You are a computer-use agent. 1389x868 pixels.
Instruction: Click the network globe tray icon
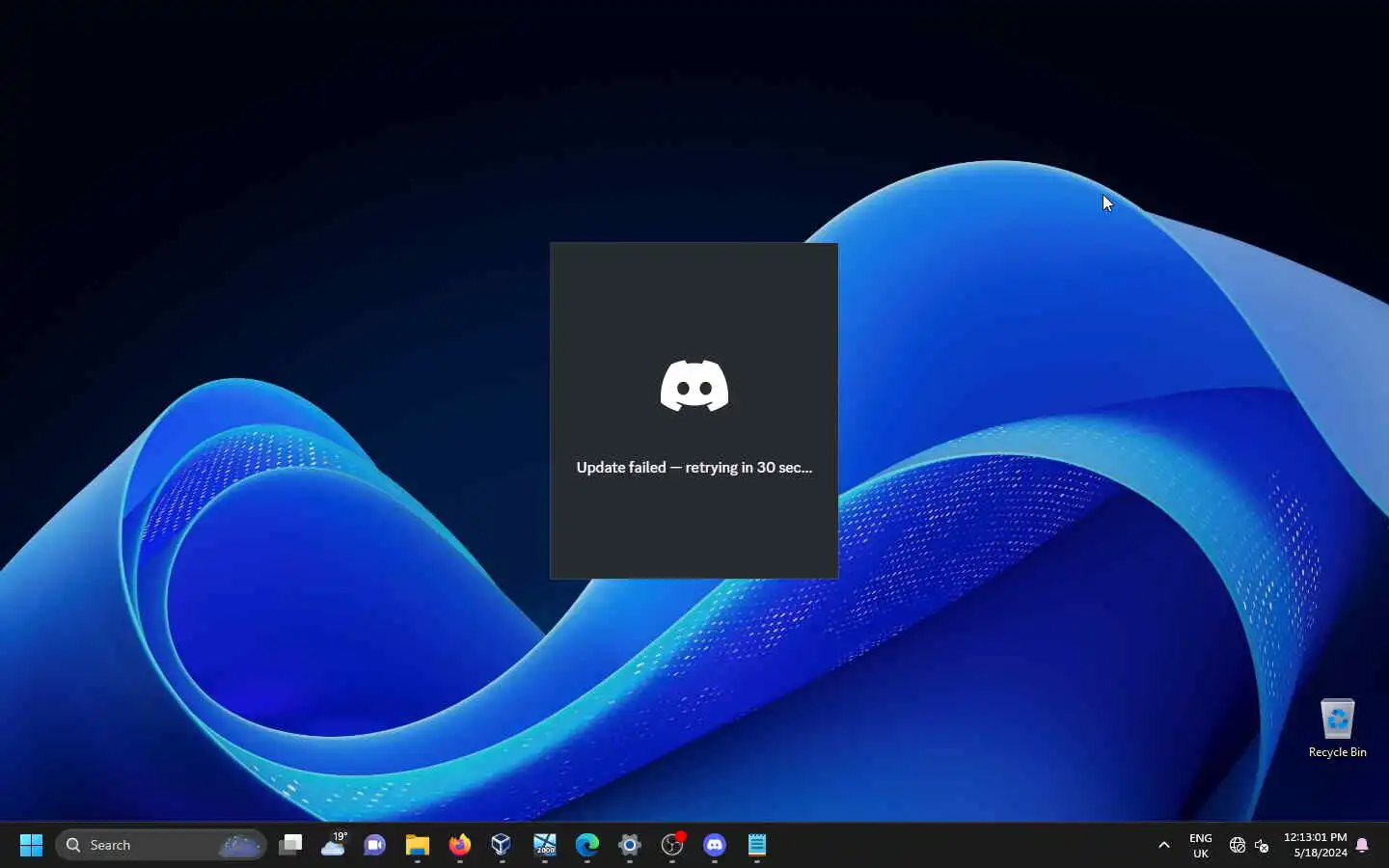coord(1238,846)
